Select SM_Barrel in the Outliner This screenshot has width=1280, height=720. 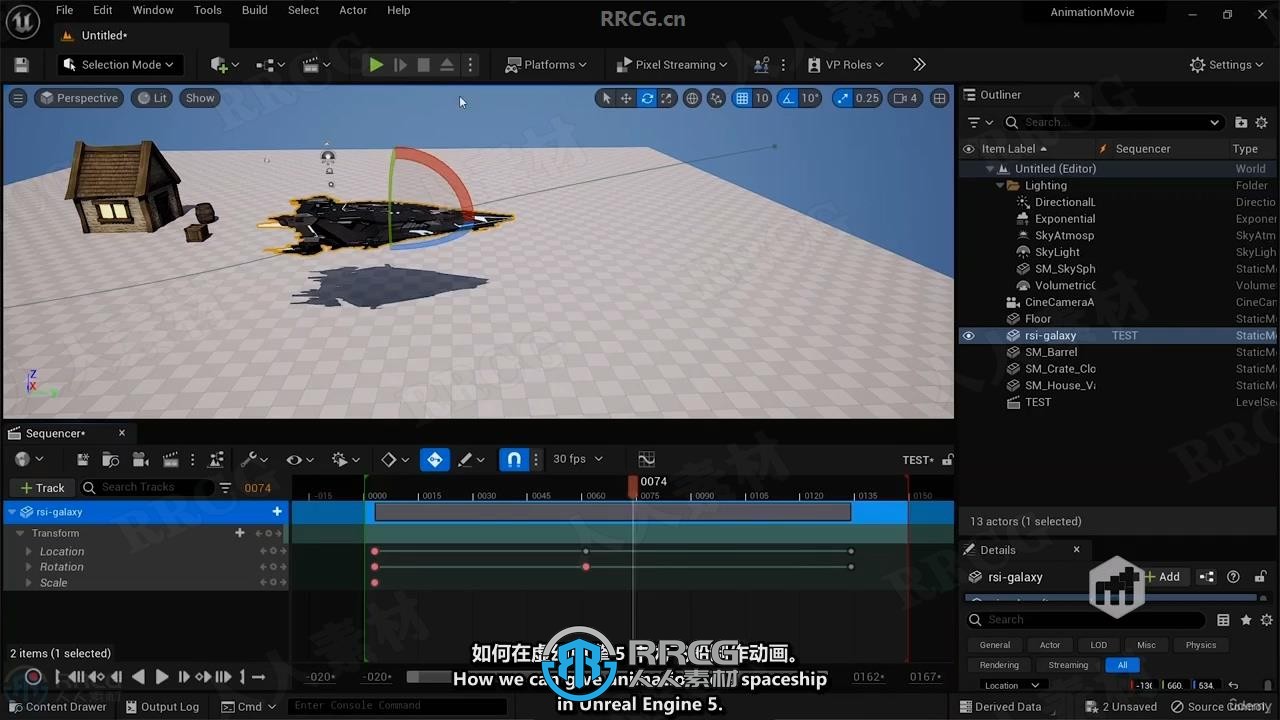pyautogui.click(x=1051, y=352)
